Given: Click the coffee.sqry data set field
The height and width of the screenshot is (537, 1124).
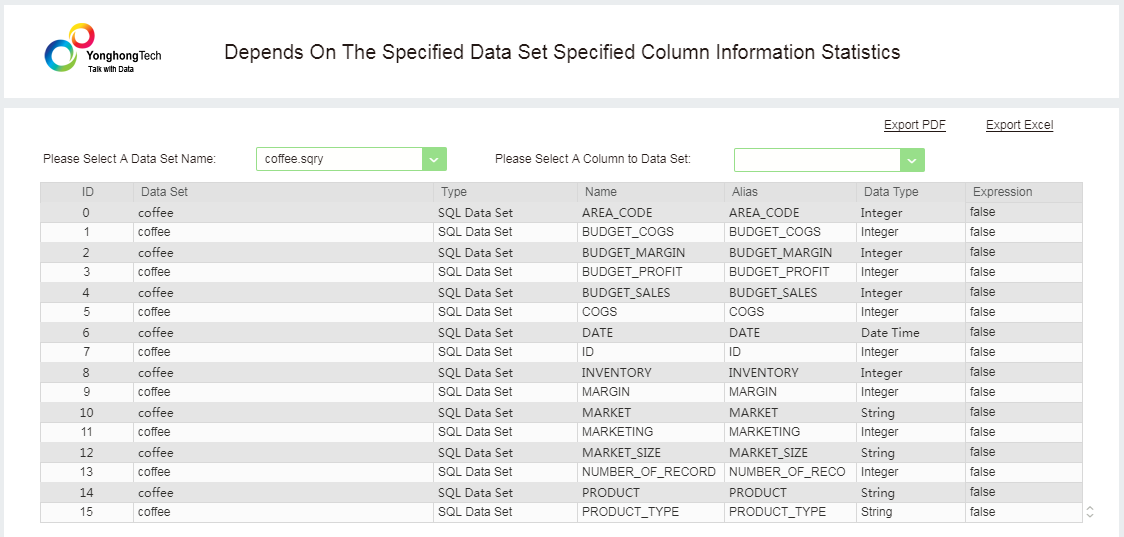Looking at the screenshot, I should 338,159.
